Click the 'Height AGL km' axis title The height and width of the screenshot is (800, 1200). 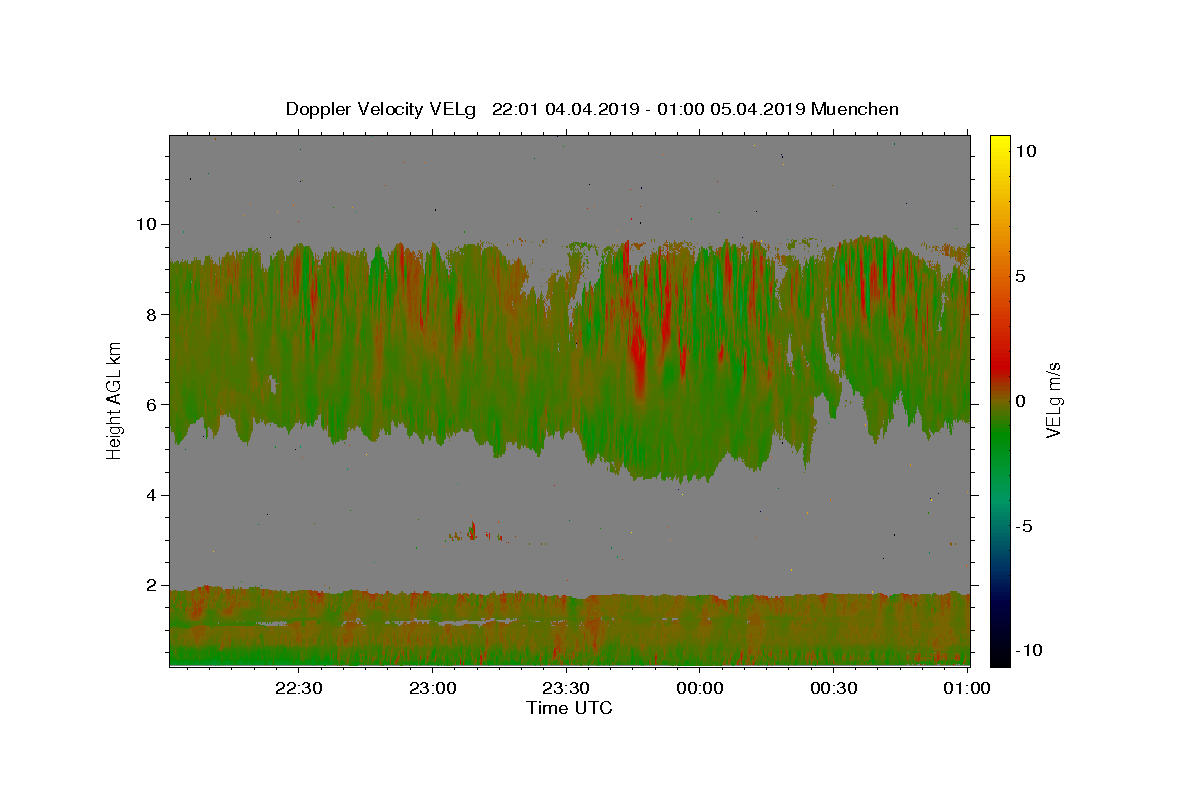(115, 400)
